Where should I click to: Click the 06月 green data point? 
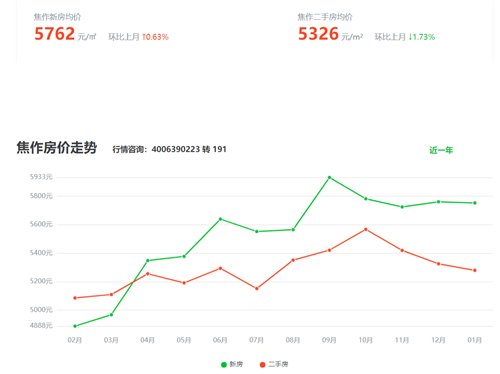tap(220, 219)
